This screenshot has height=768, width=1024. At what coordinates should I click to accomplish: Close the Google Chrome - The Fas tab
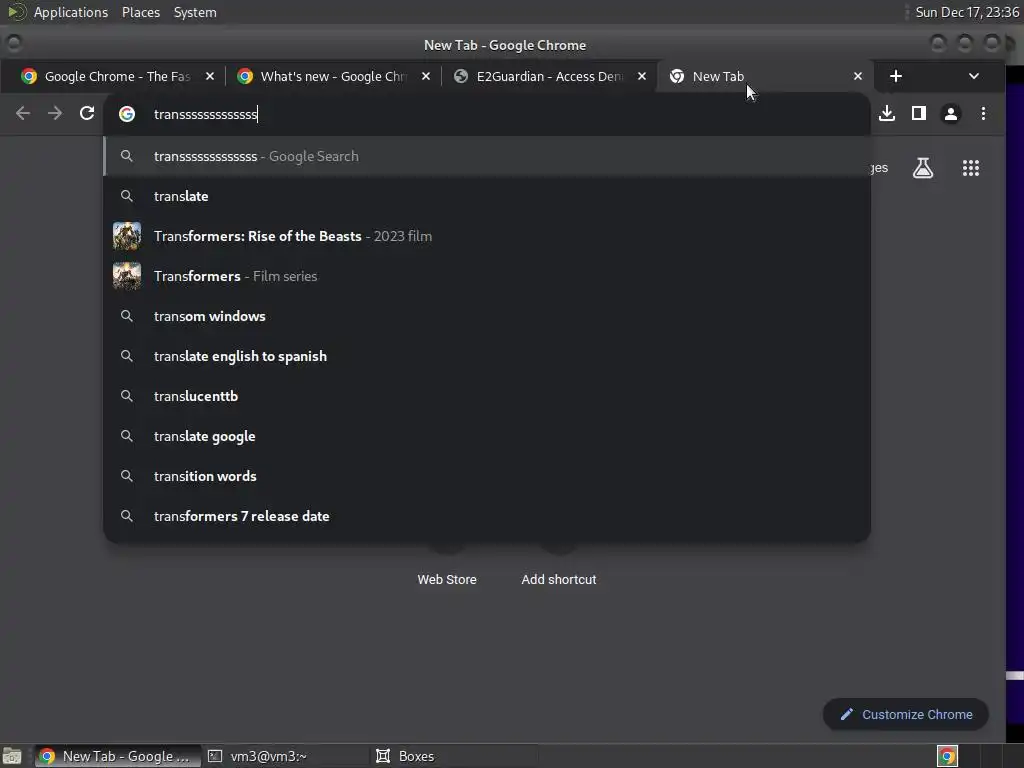point(210,76)
